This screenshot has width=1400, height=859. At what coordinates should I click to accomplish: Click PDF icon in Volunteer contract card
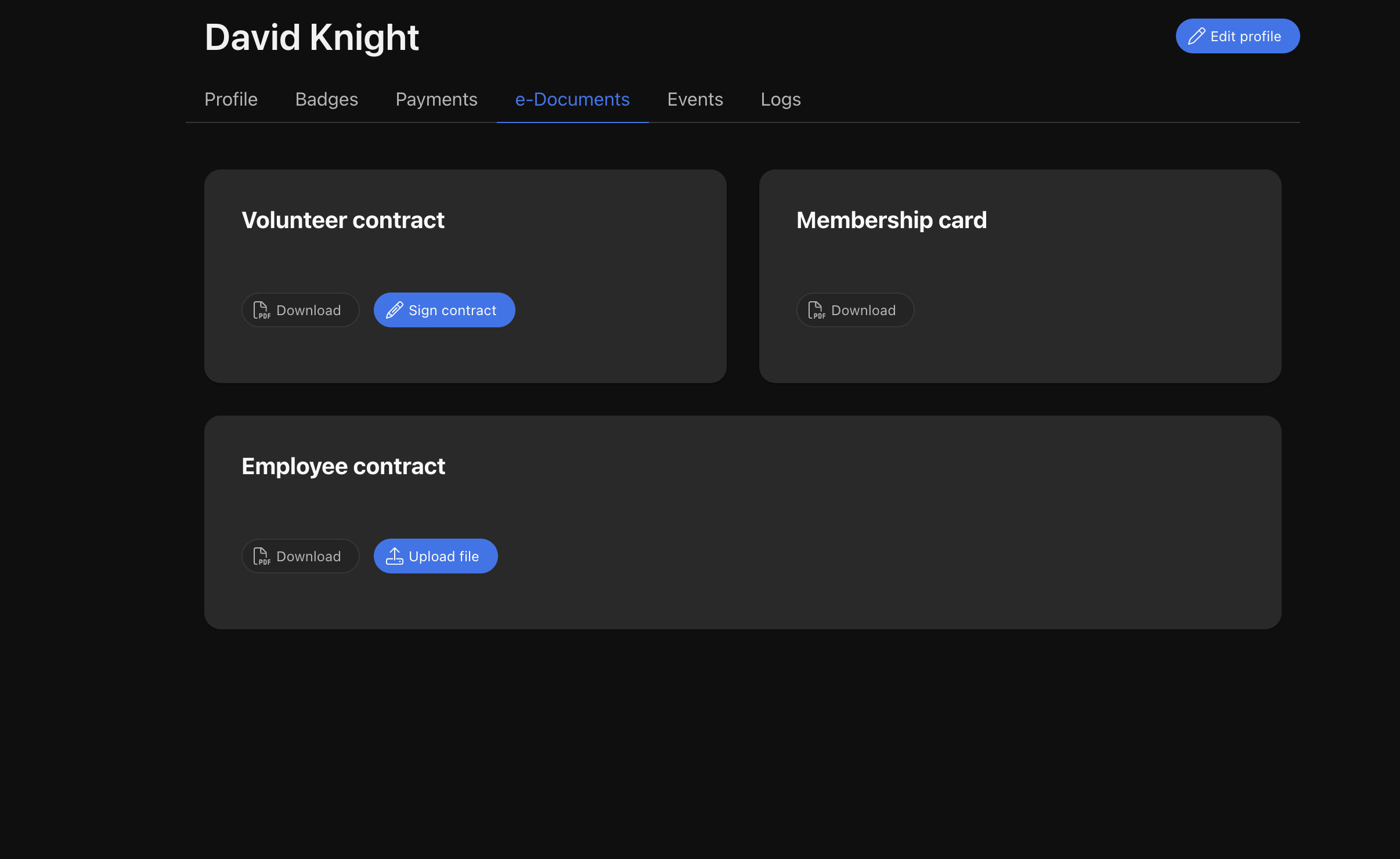[x=261, y=311]
